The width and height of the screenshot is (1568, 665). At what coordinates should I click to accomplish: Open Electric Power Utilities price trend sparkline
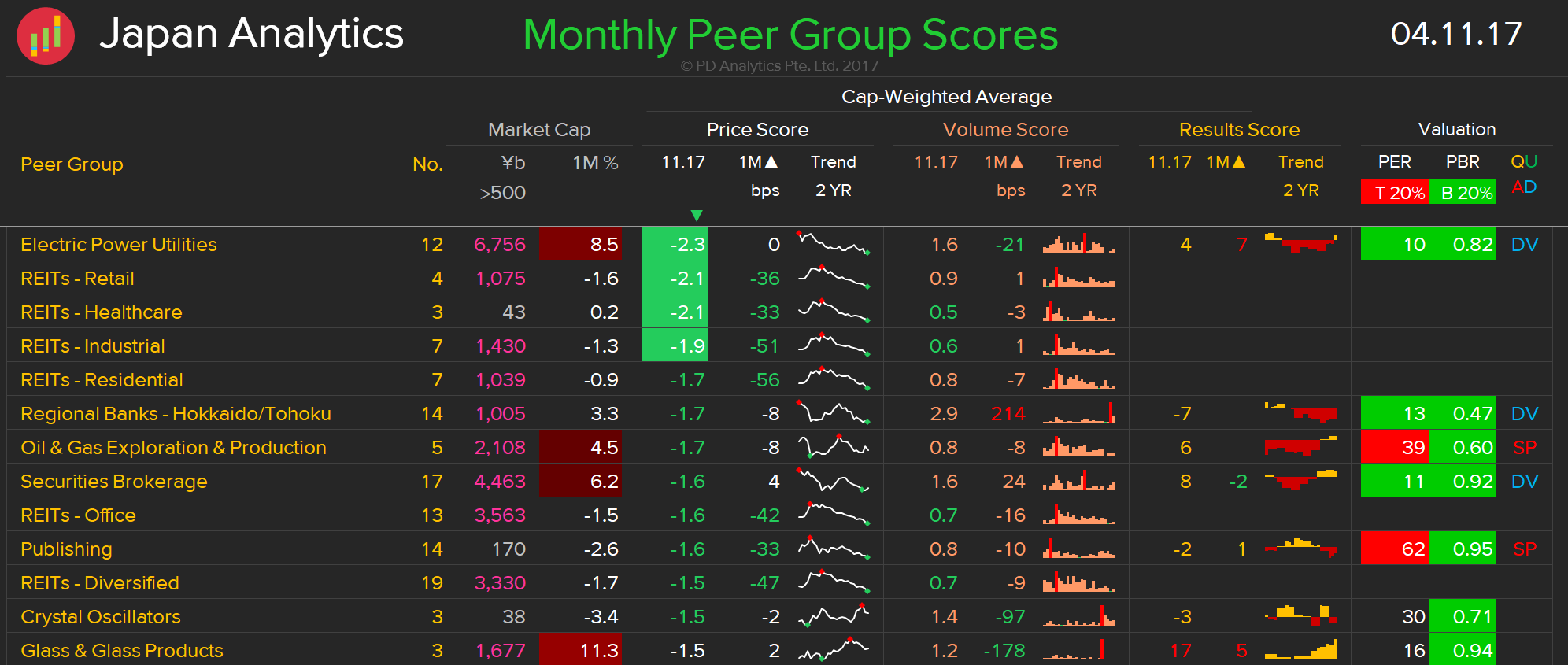(x=834, y=244)
